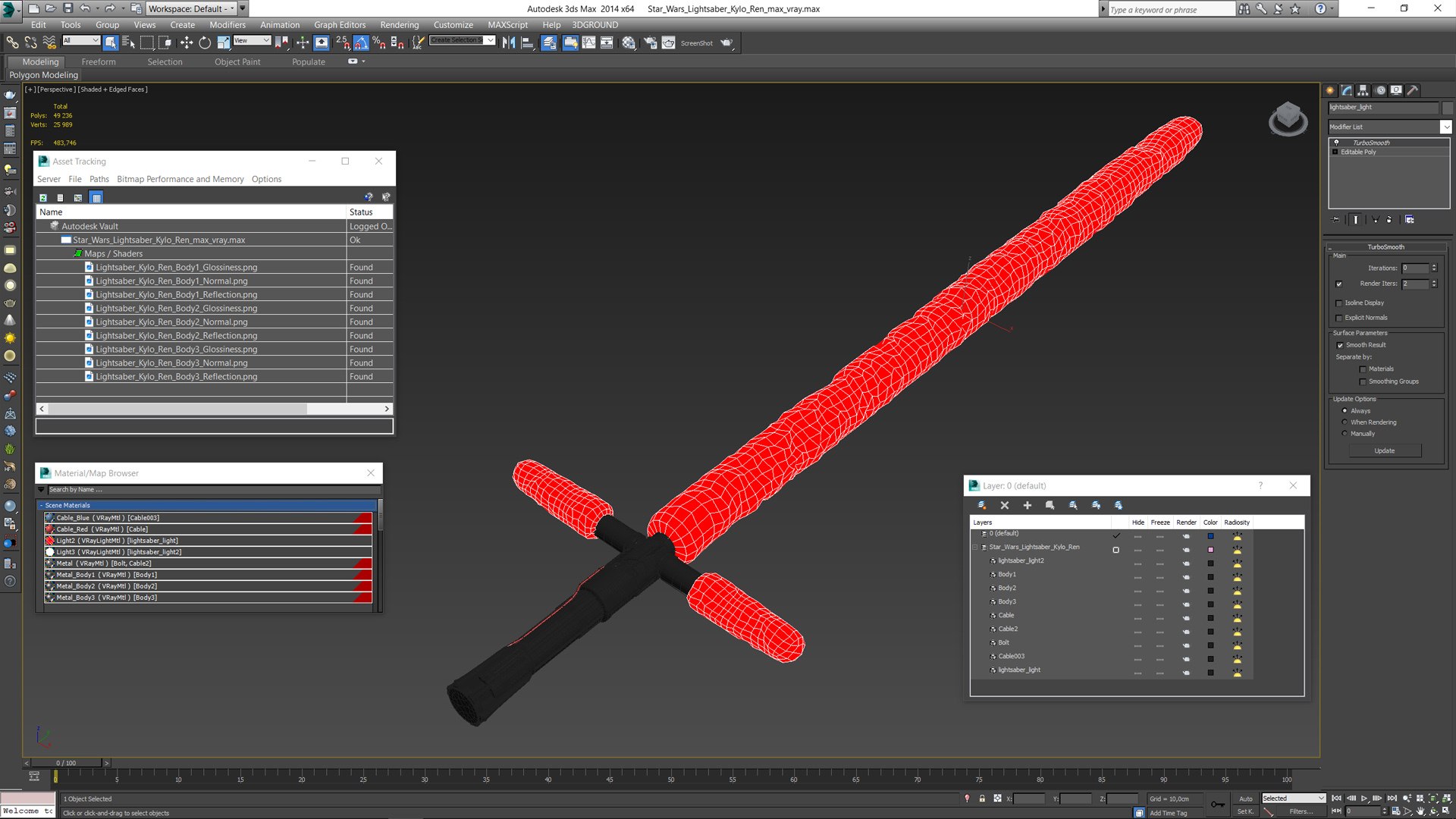Click the time slider 0 / 100 handle
Viewport: 1456px width, 819px height.
pos(66,763)
